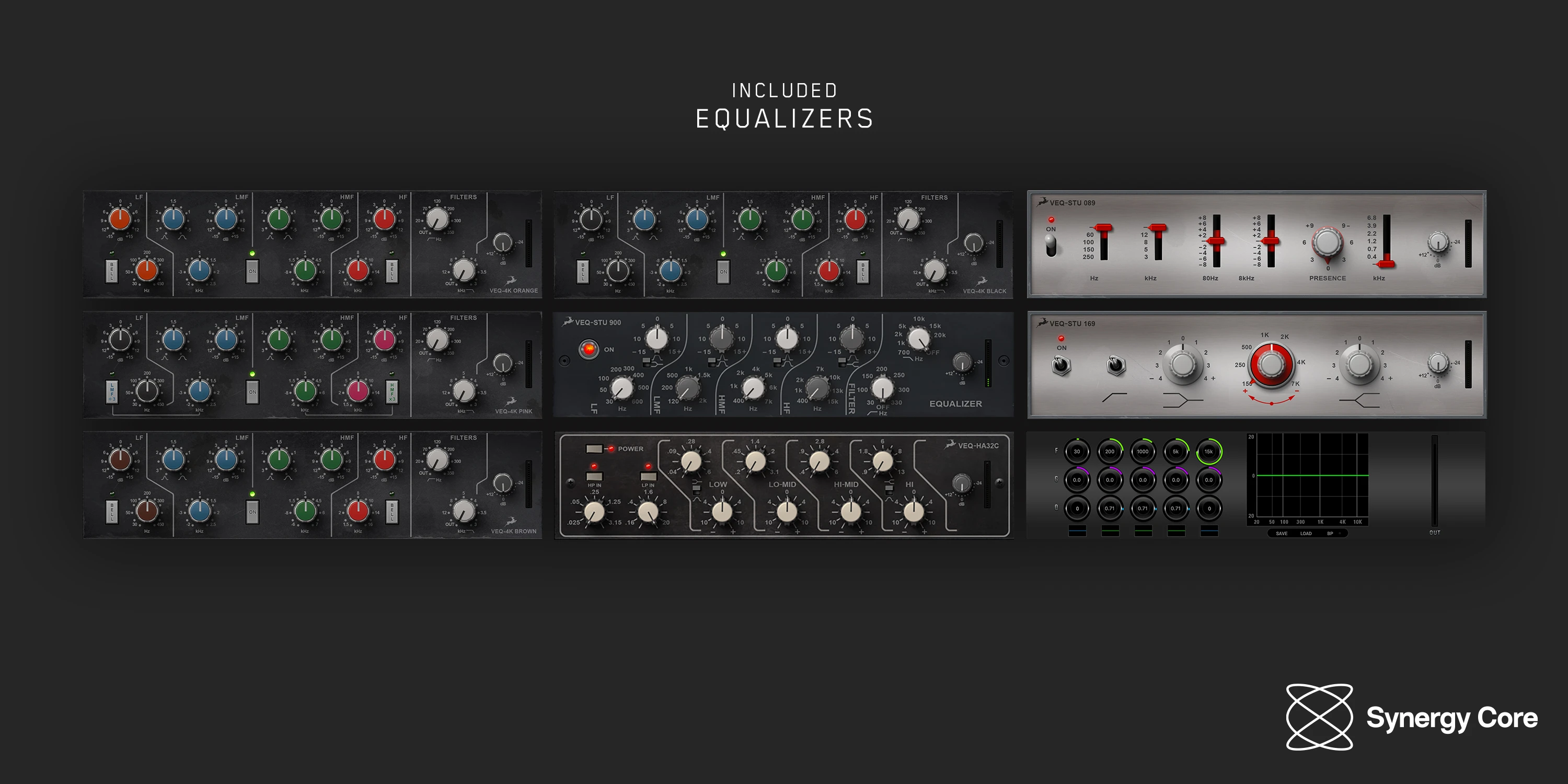
Task: Click the pink HF gain knob on VEQ-4K PINK
Action: tap(384, 339)
